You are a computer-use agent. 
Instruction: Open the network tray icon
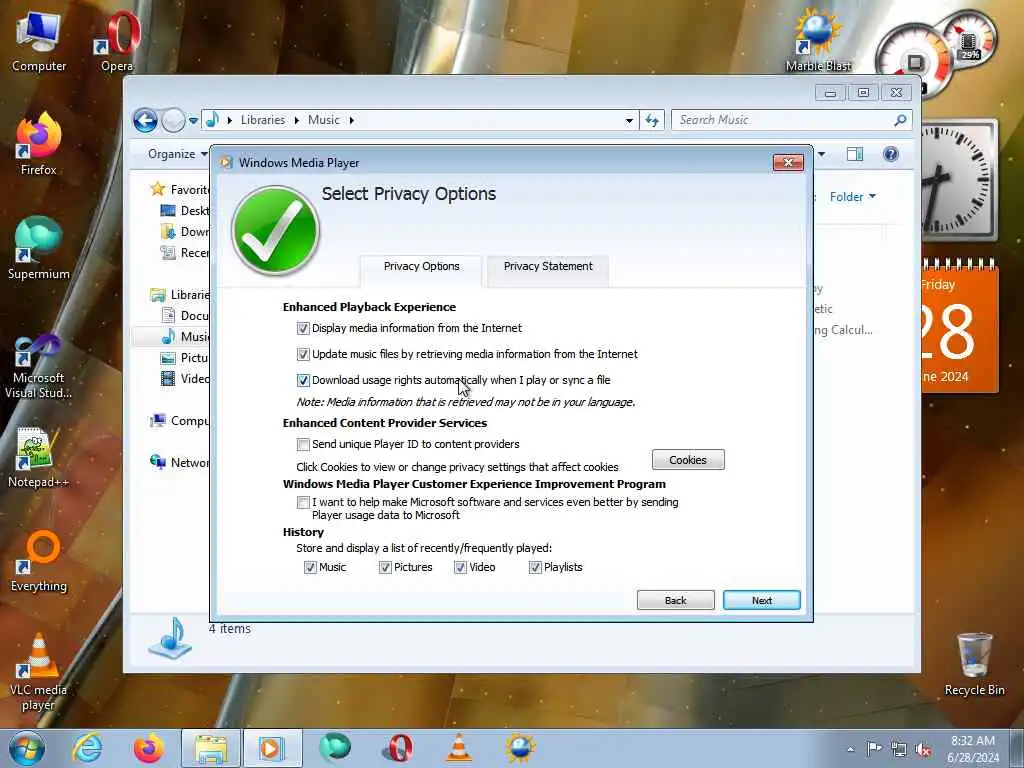click(899, 749)
